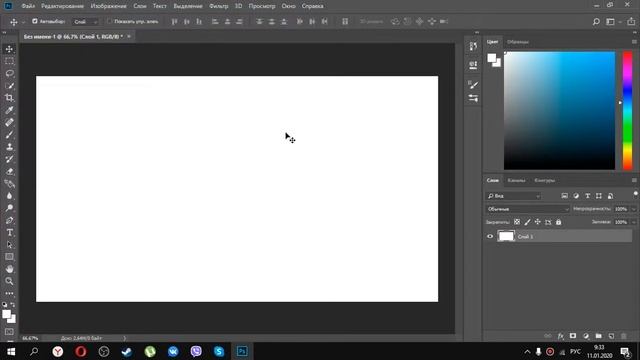Expand status bar info arrow
This screenshot has width=640, height=360.
pyautogui.click(x=124, y=338)
